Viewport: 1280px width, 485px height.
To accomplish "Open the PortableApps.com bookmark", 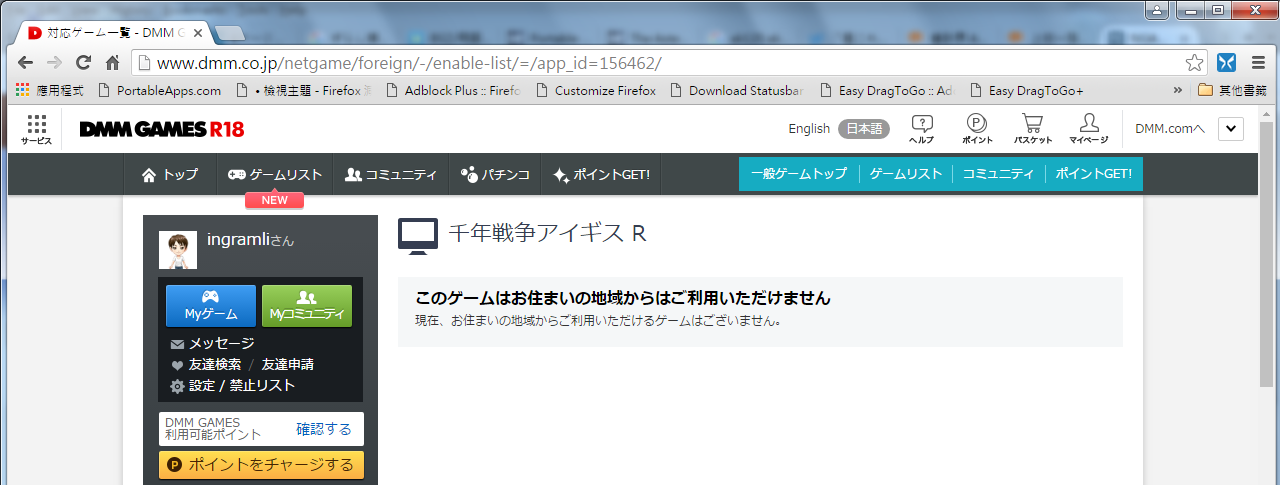I will [160, 90].
